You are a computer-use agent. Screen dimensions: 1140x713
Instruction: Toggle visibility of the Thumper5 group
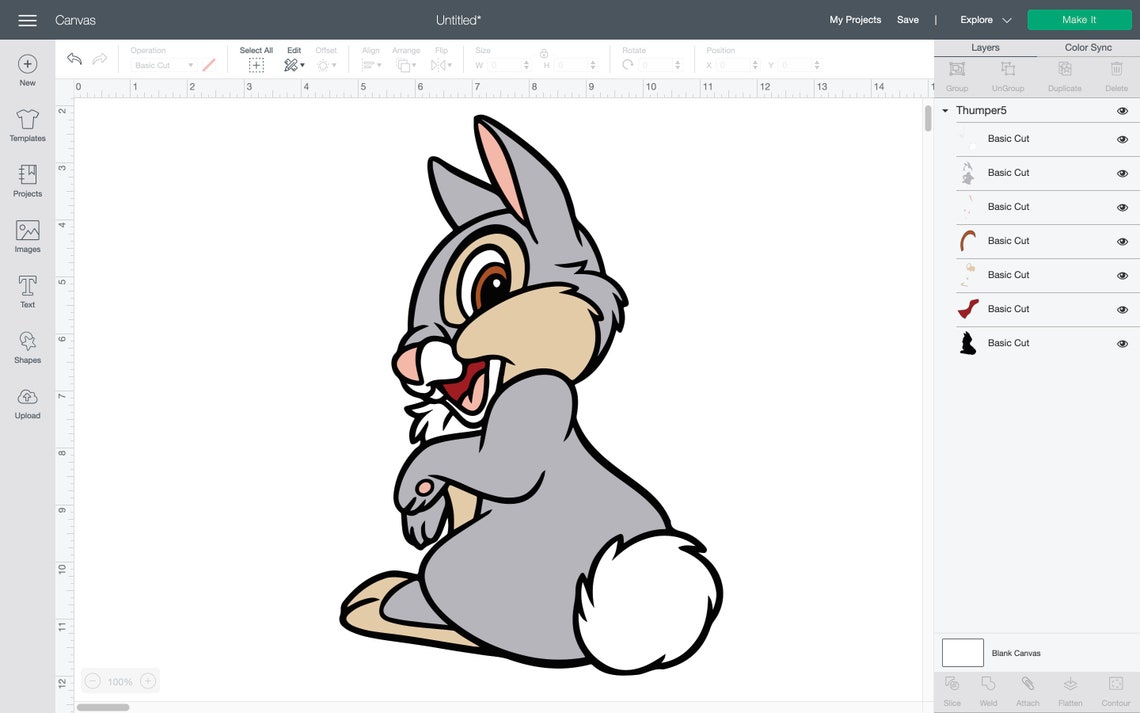[x=1121, y=110]
